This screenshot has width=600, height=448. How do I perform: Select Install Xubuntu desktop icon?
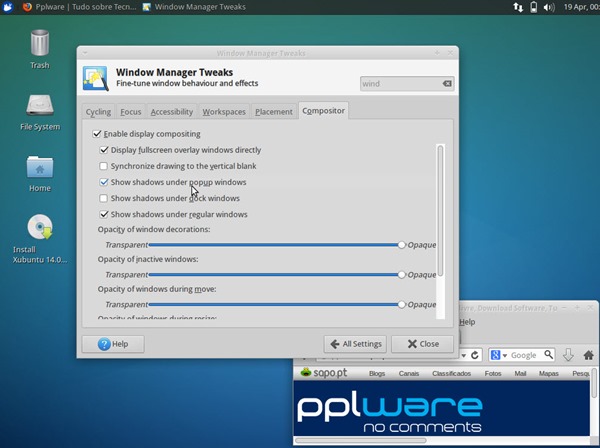(x=40, y=239)
